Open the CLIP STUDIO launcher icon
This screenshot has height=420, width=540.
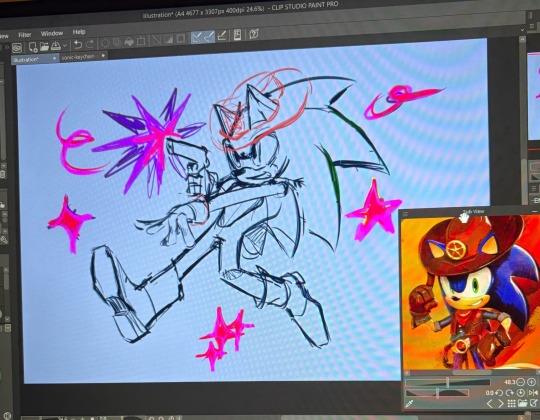pyautogui.click(x=17, y=47)
